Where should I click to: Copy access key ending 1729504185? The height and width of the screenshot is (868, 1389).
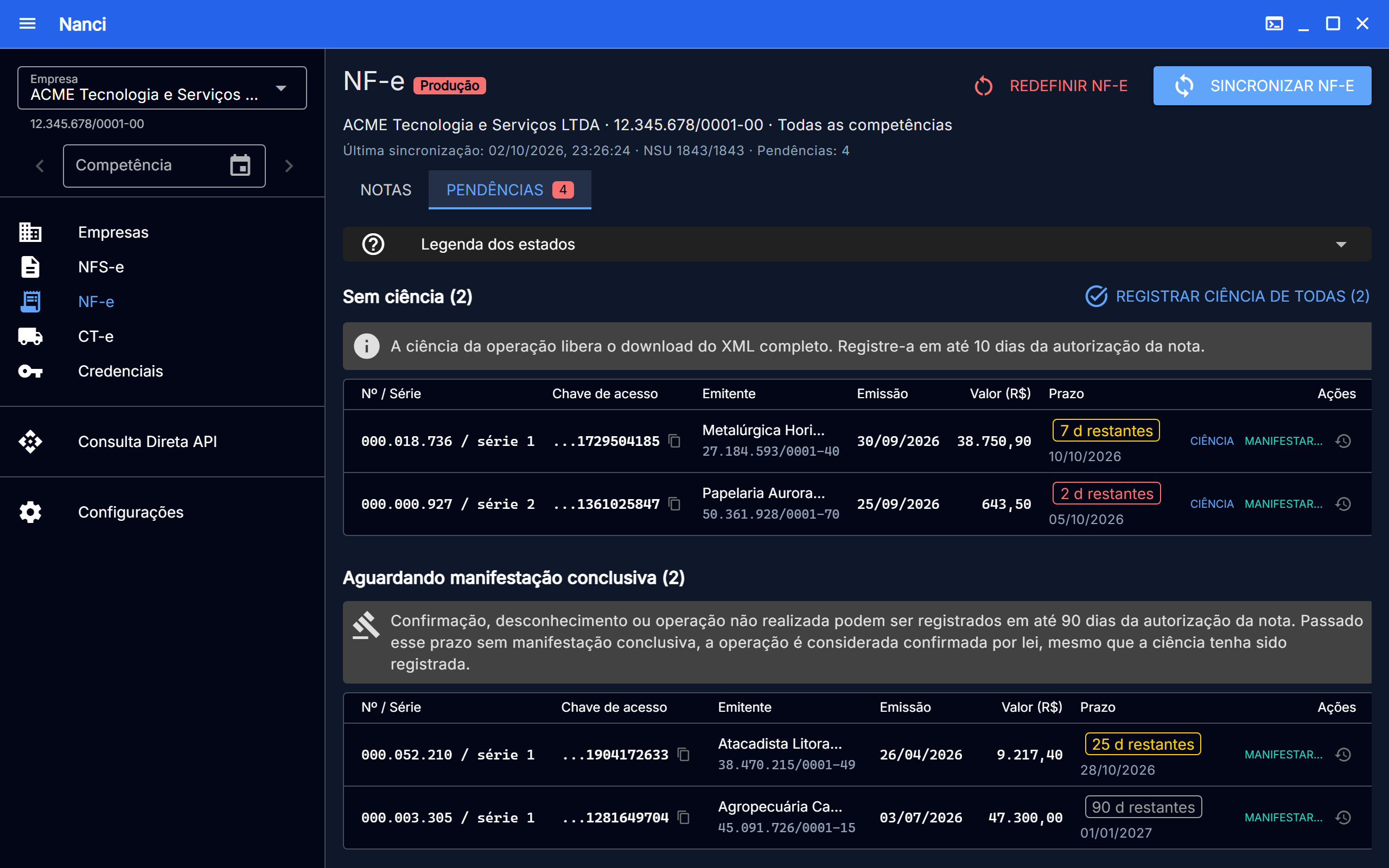(674, 441)
